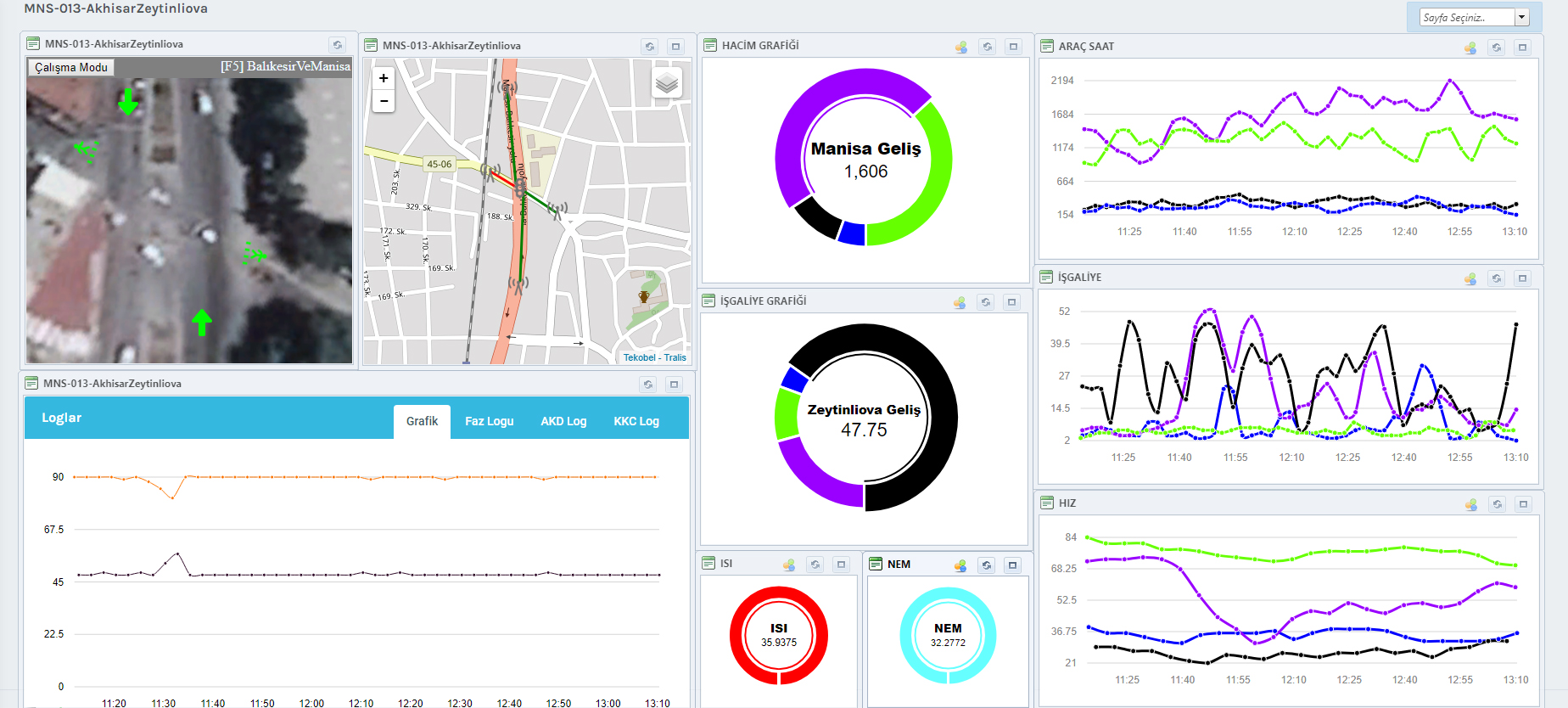
Task: Zoom in on the map
Action: coord(384,78)
